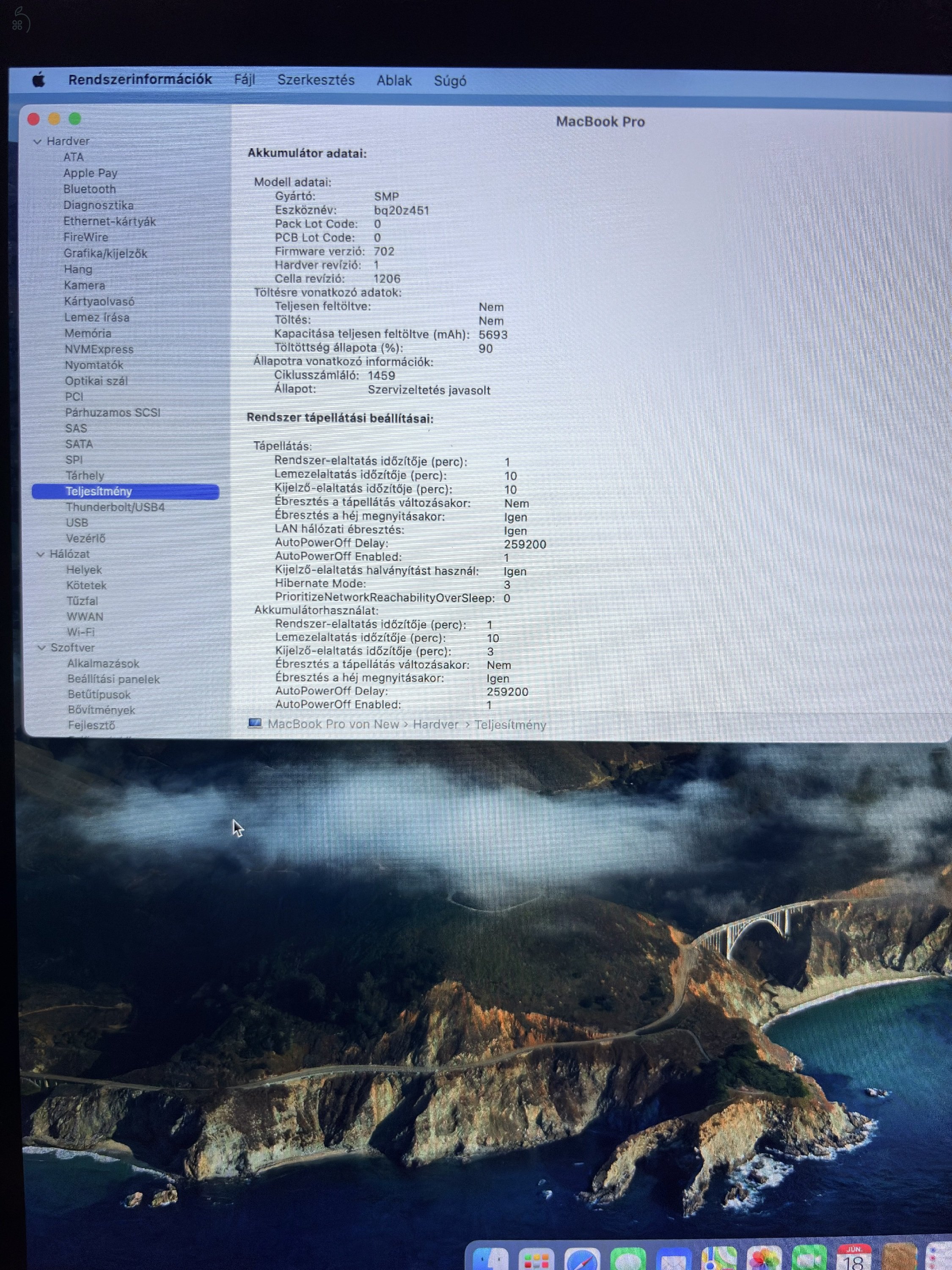Select Tűzfal under Hálózat

point(82,601)
